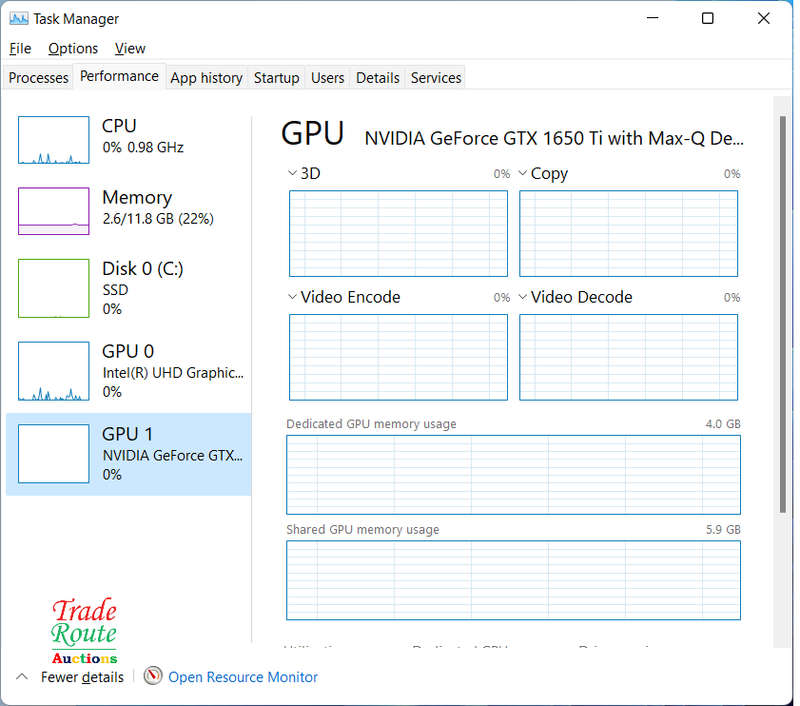Switch to the App history tab
The width and height of the screenshot is (800, 706).
click(207, 78)
